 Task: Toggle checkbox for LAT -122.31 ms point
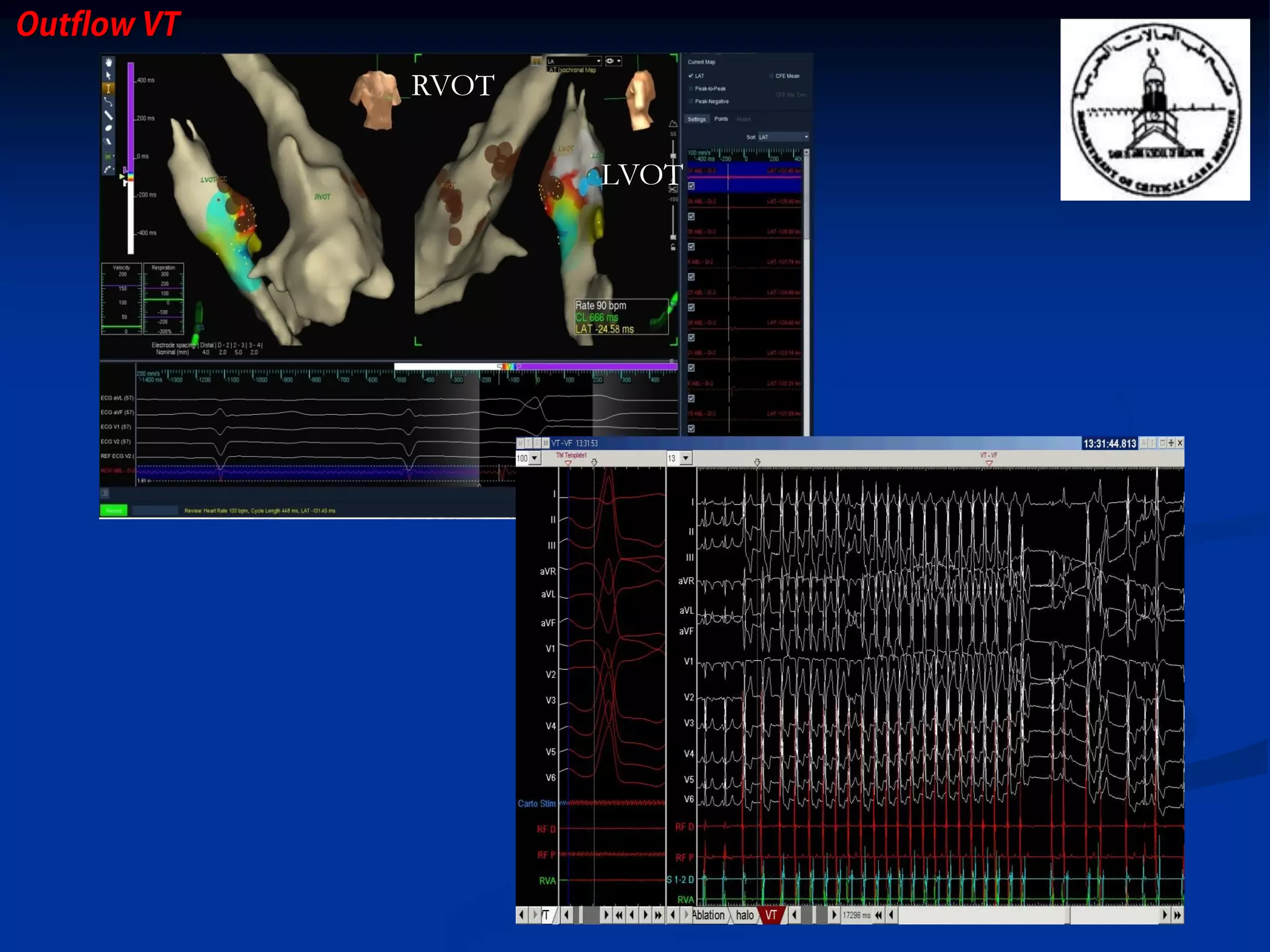(691, 399)
